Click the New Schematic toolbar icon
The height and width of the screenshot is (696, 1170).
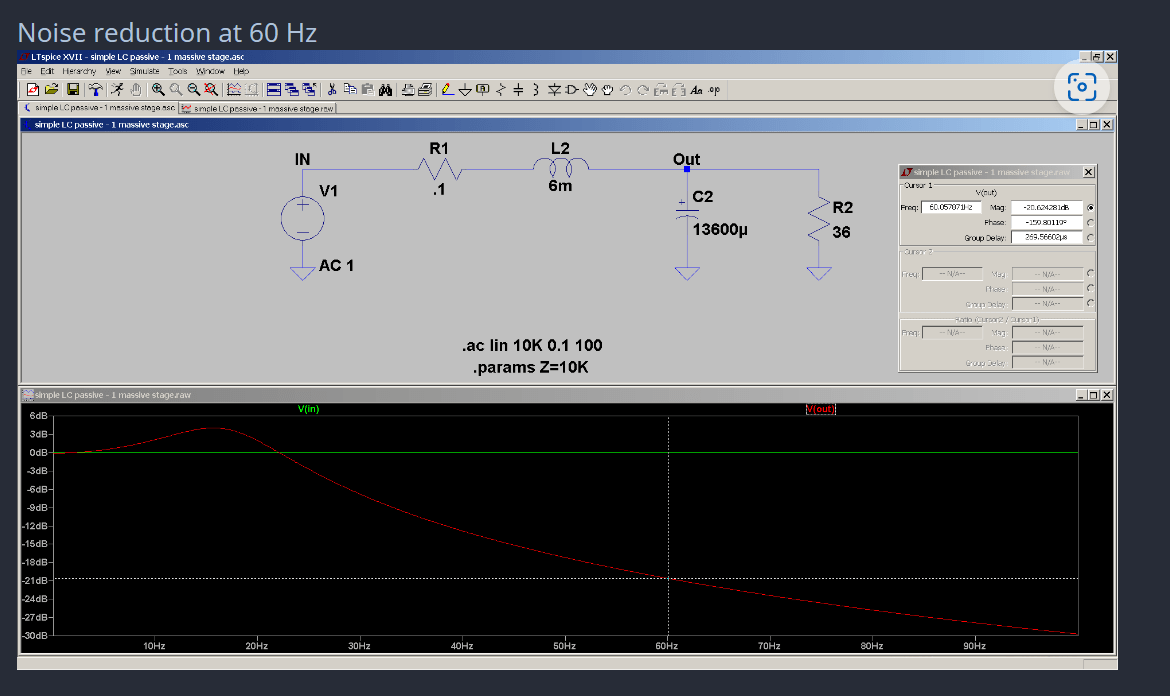33,90
